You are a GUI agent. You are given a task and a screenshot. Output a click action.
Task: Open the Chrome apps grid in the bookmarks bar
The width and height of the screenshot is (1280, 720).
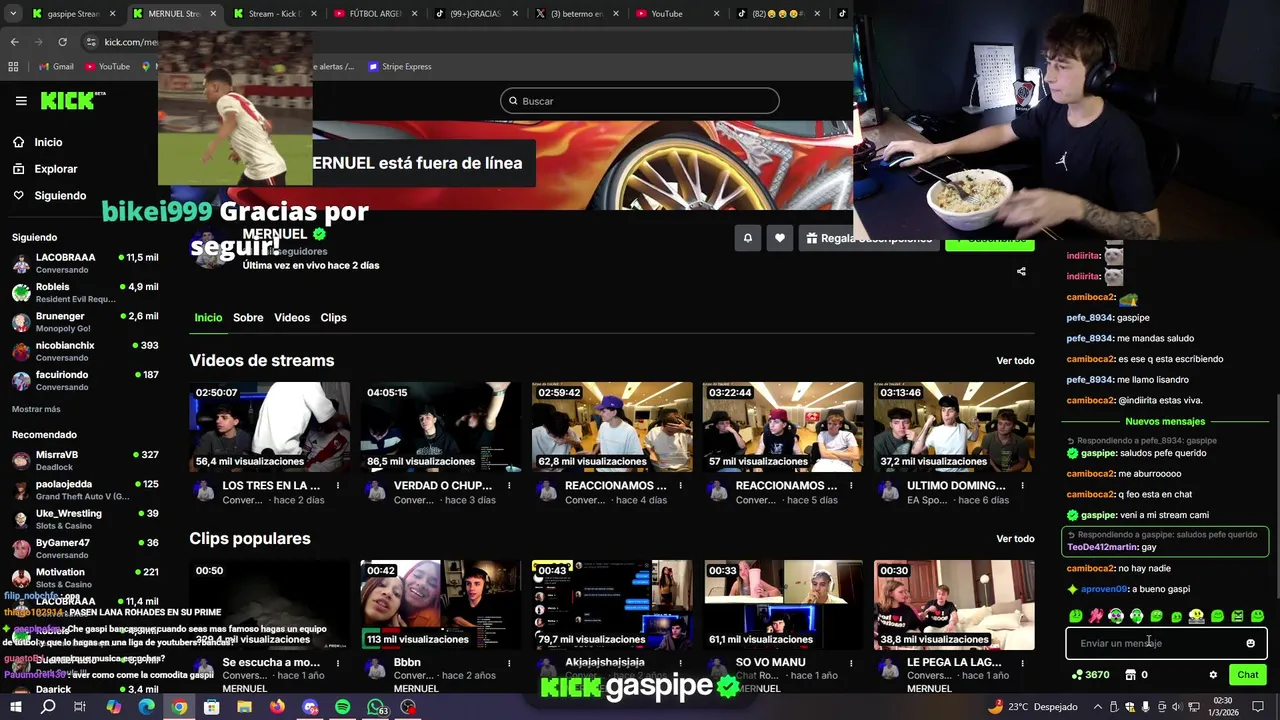point(13,67)
